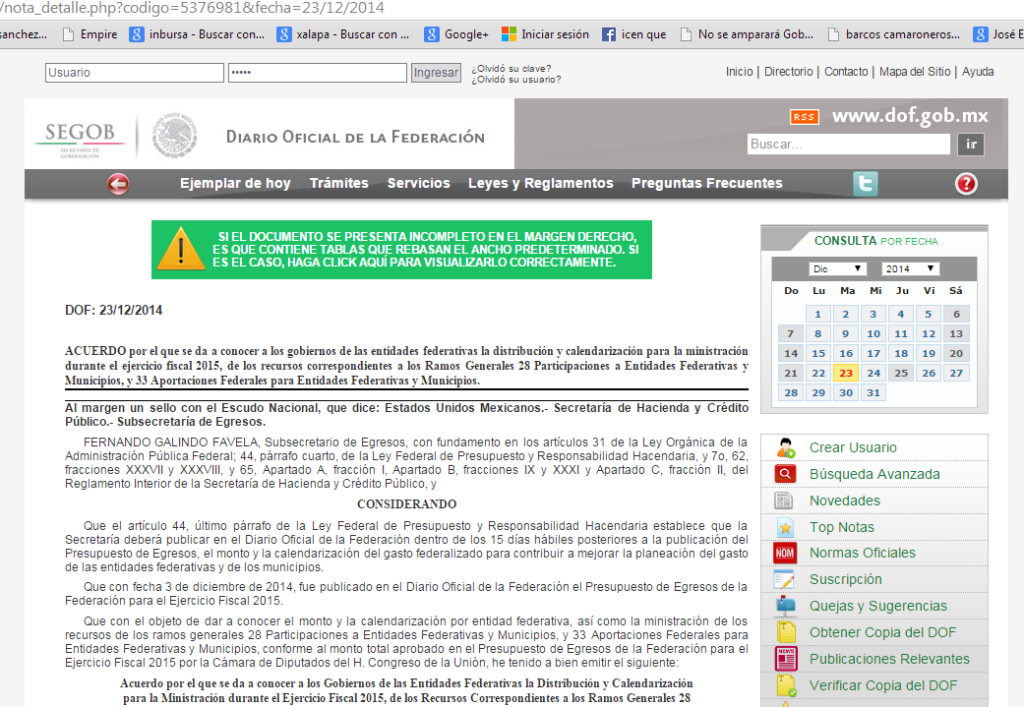
Task: Click the yellow warning triangle icon
Action: click(x=181, y=249)
